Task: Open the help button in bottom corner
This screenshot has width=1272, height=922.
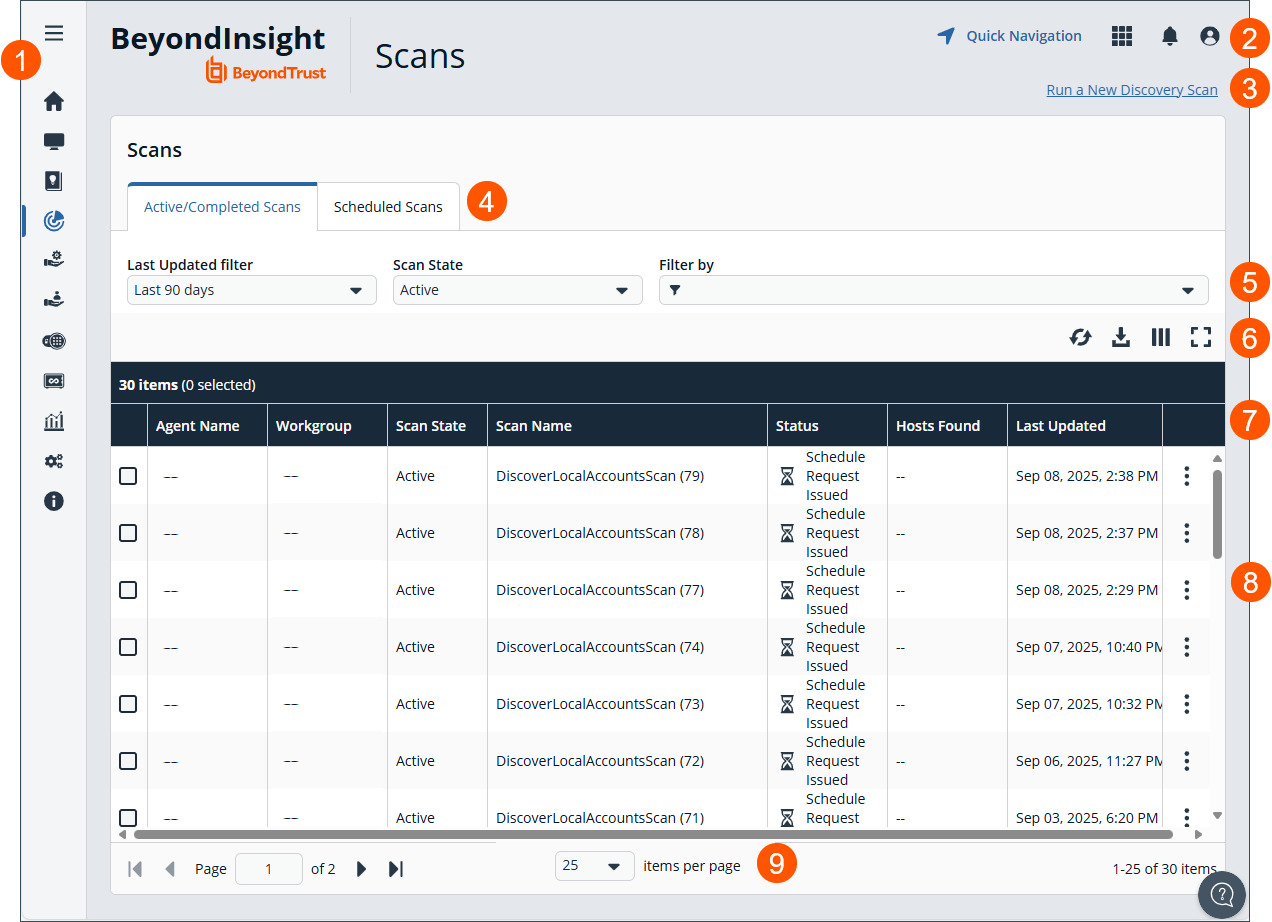Action: click(x=1222, y=894)
